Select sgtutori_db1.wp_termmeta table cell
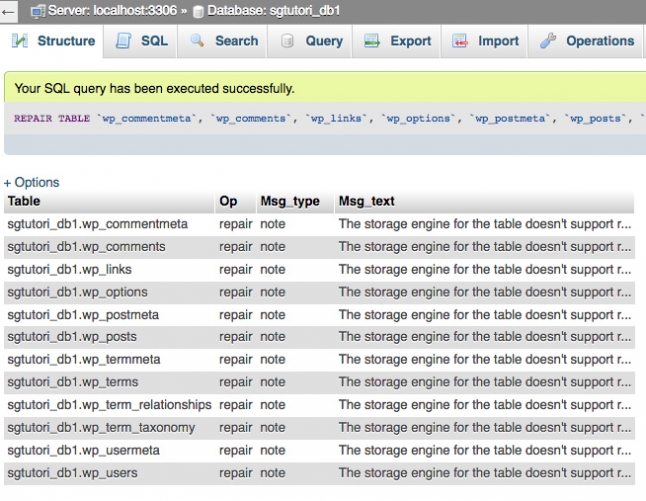Image resolution: width=646 pixels, height=501 pixels. (109, 360)
